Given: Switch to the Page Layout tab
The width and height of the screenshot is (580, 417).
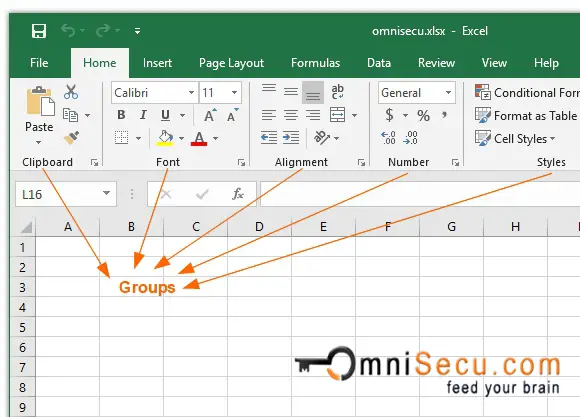Looking at the screenshot, I should 231,63.
